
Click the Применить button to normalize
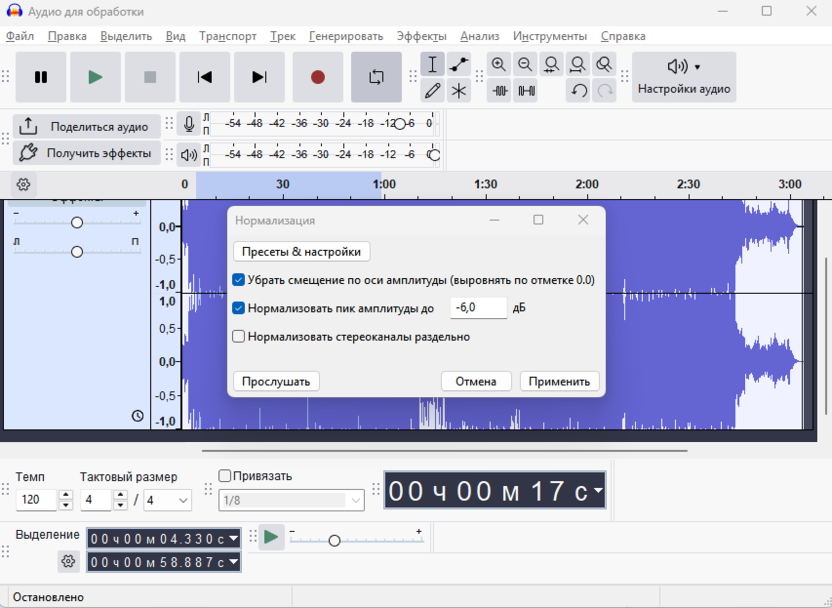[x=560, y=381]
